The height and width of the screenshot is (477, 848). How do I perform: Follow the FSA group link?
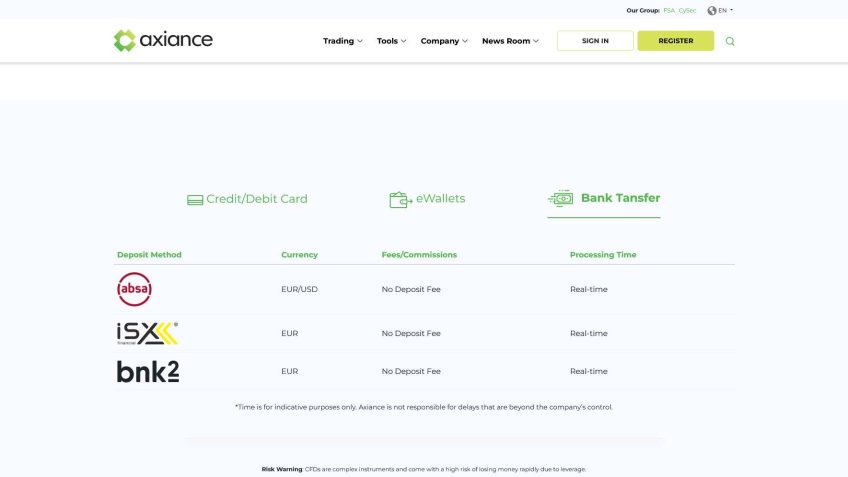[x=669, y=10]
